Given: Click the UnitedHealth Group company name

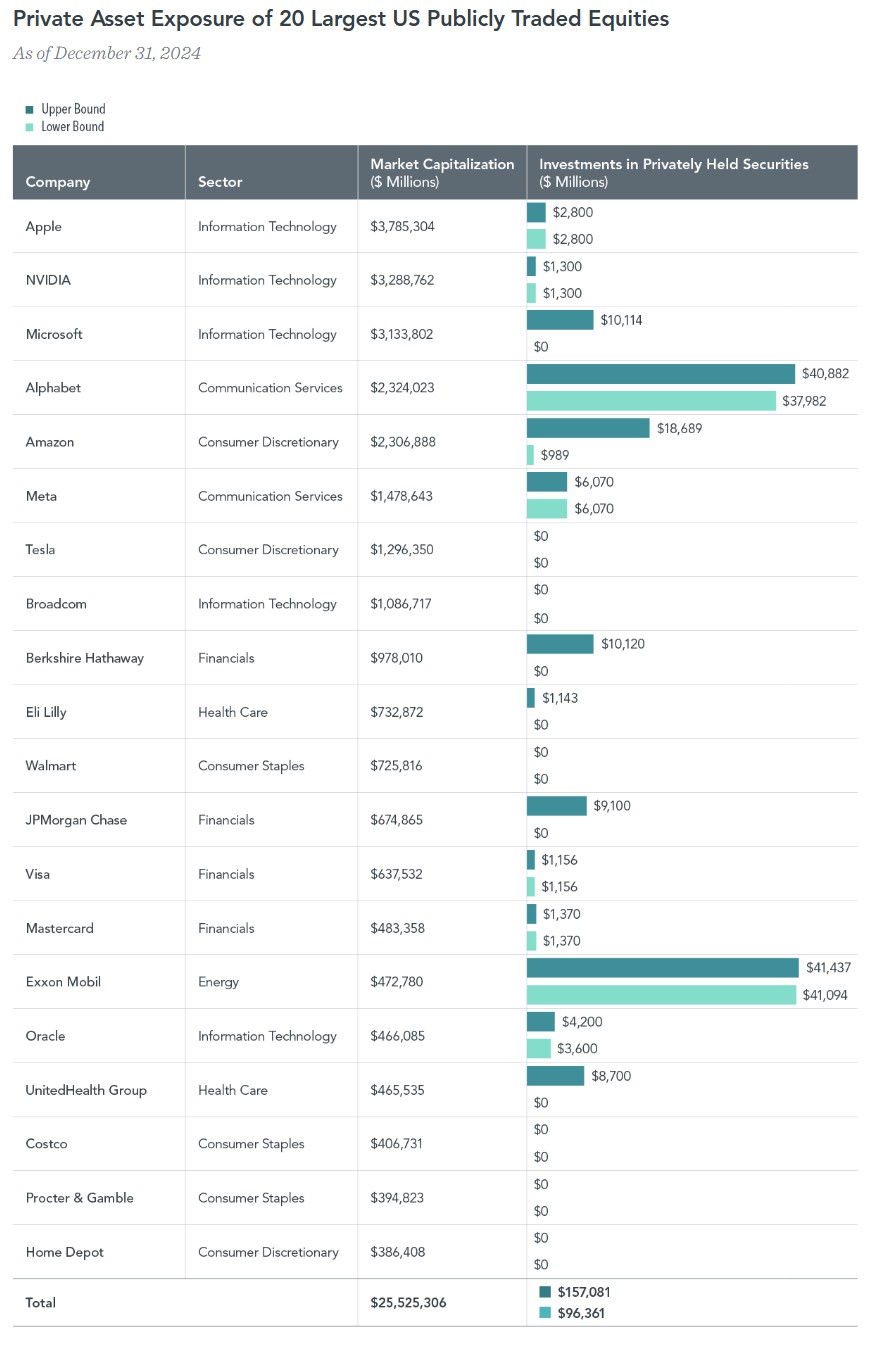Looking at the screenshot, I should click(x=86, y=1090).
